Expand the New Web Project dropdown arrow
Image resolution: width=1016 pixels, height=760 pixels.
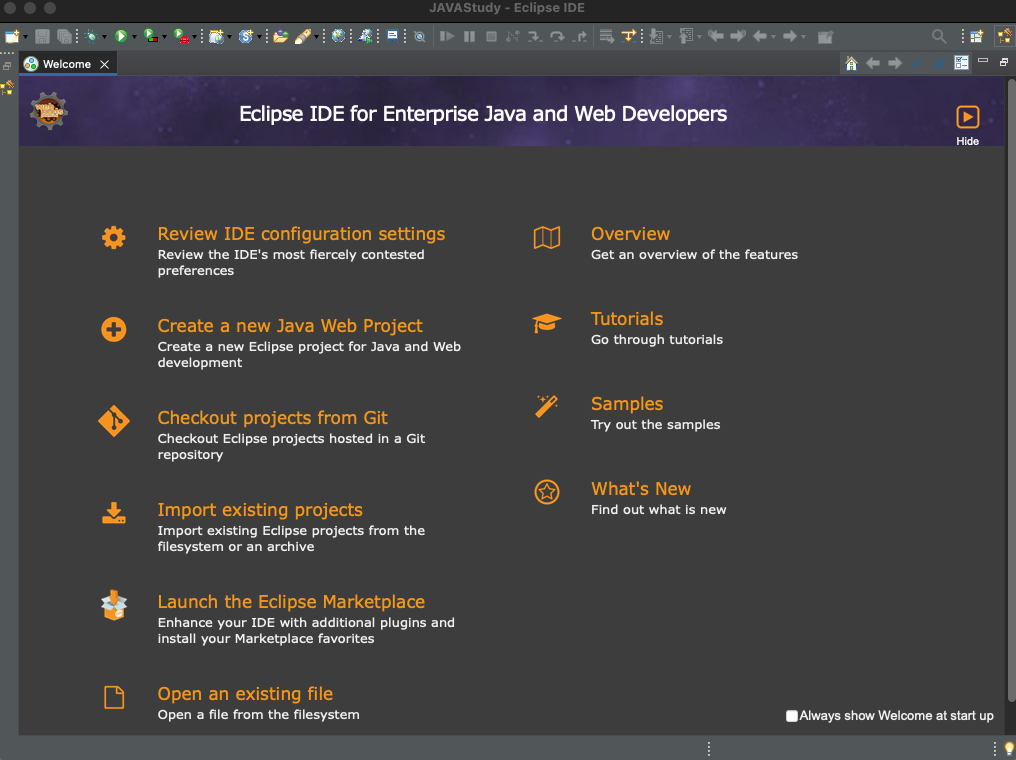pyautogui.click(x=229, y=37)
